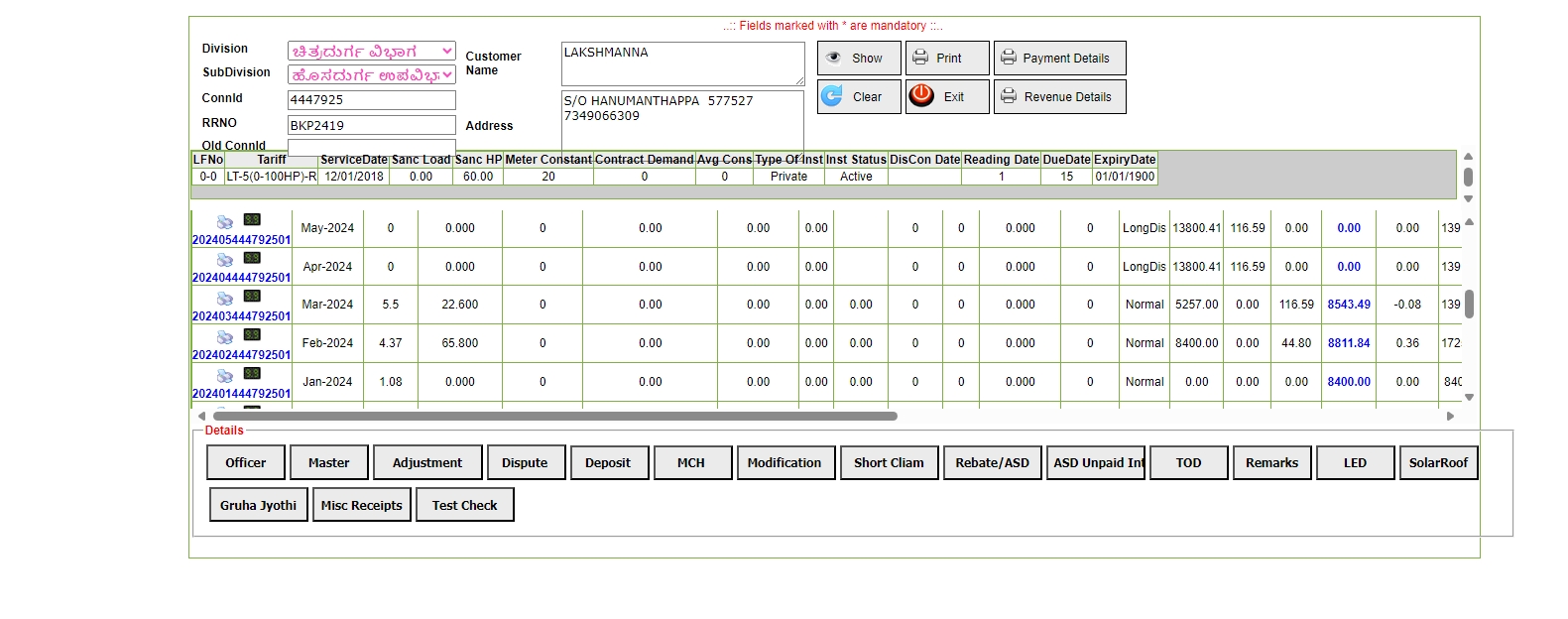Image resolution: width=1568 pixels, height=619 pixels.
Task: Open the MCH details tab
Action: 691,462
